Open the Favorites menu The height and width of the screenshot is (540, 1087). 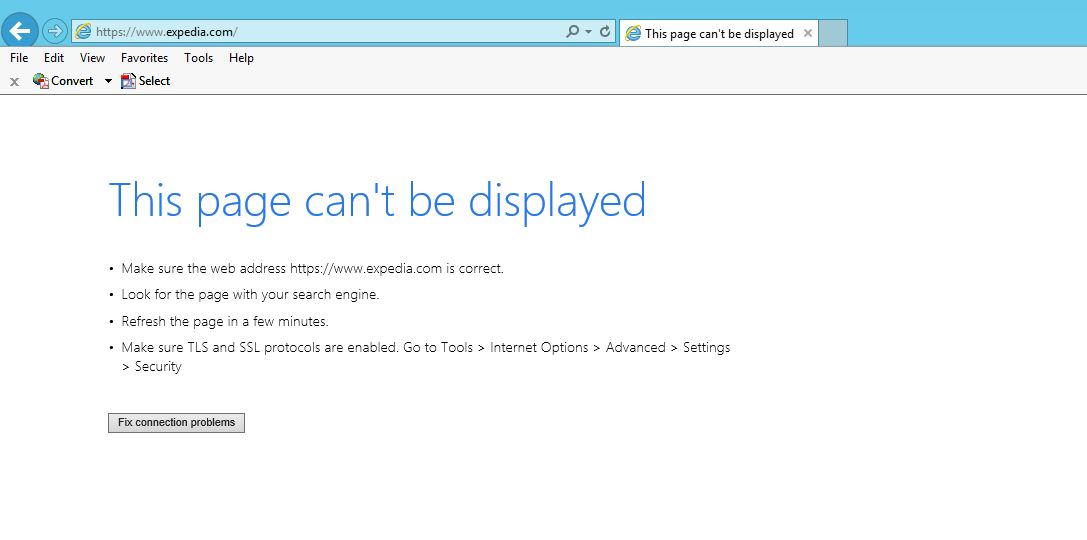click(144, 58)
